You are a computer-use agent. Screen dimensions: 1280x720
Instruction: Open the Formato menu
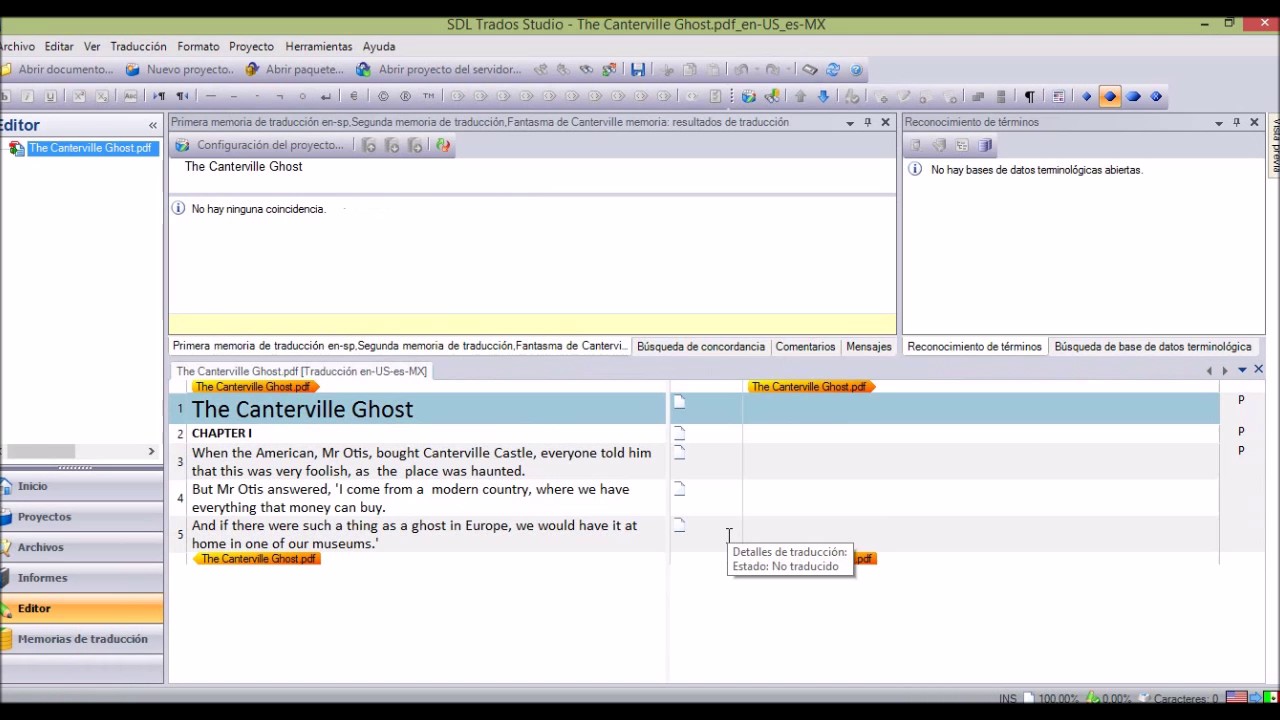(198, 47)
